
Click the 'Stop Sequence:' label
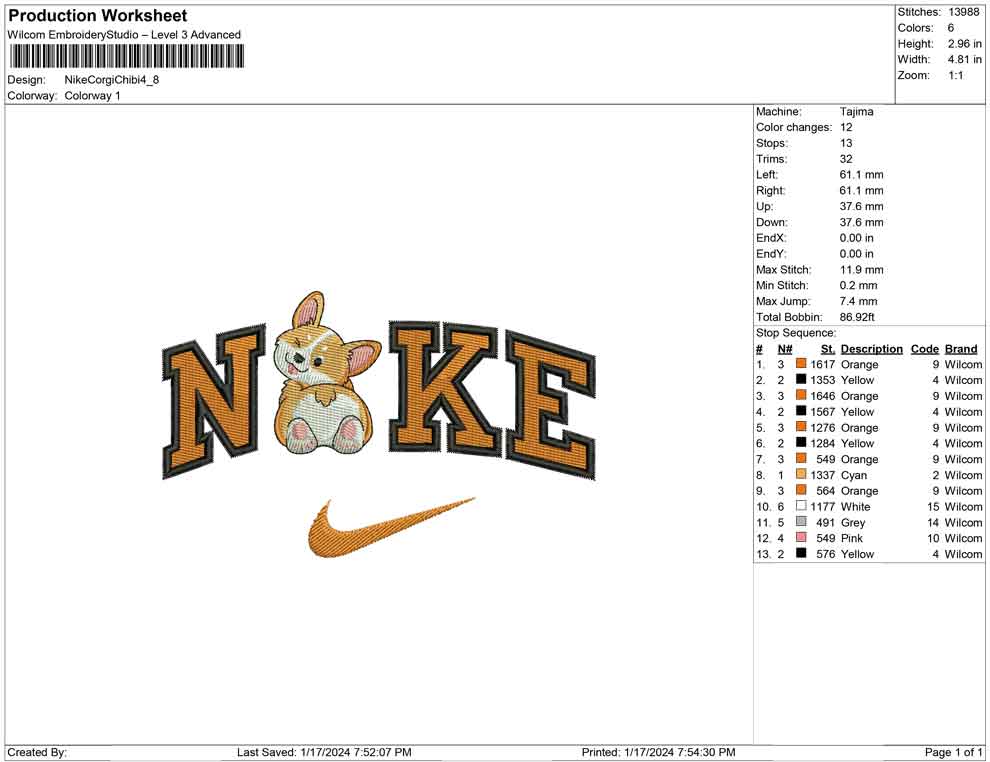796,333
